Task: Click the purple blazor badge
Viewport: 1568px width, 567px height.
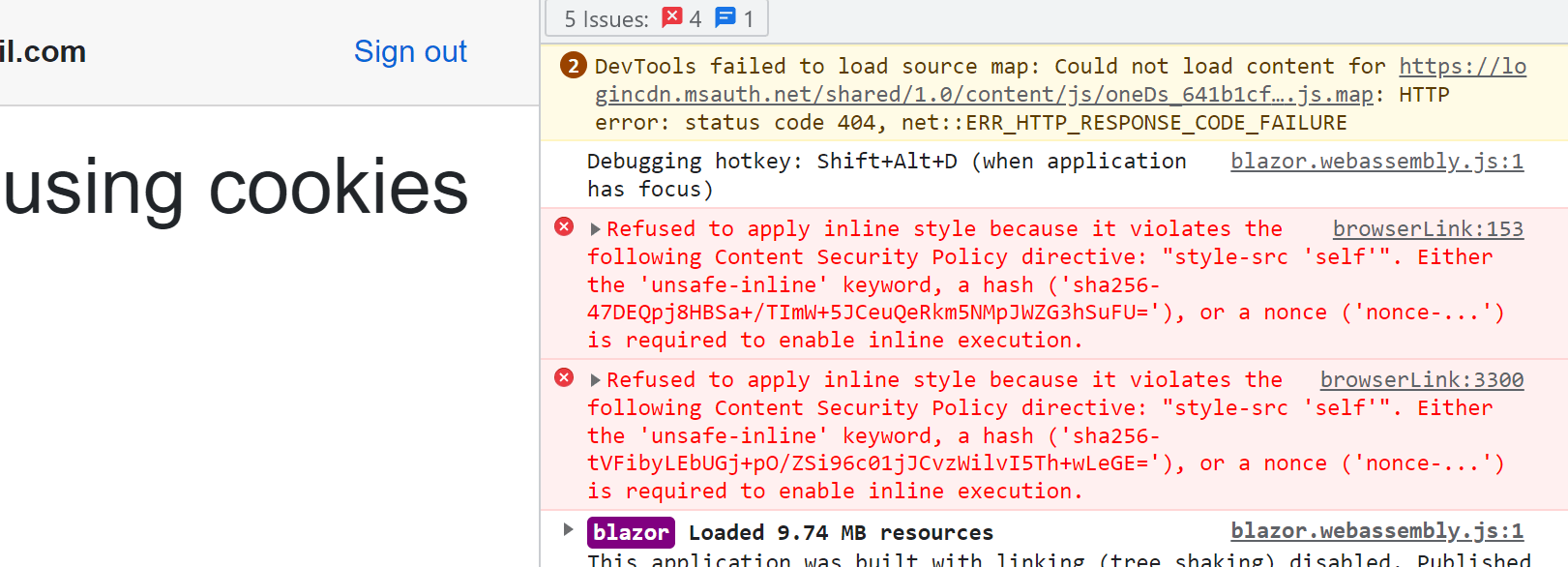Action: (x=631, y=532)
